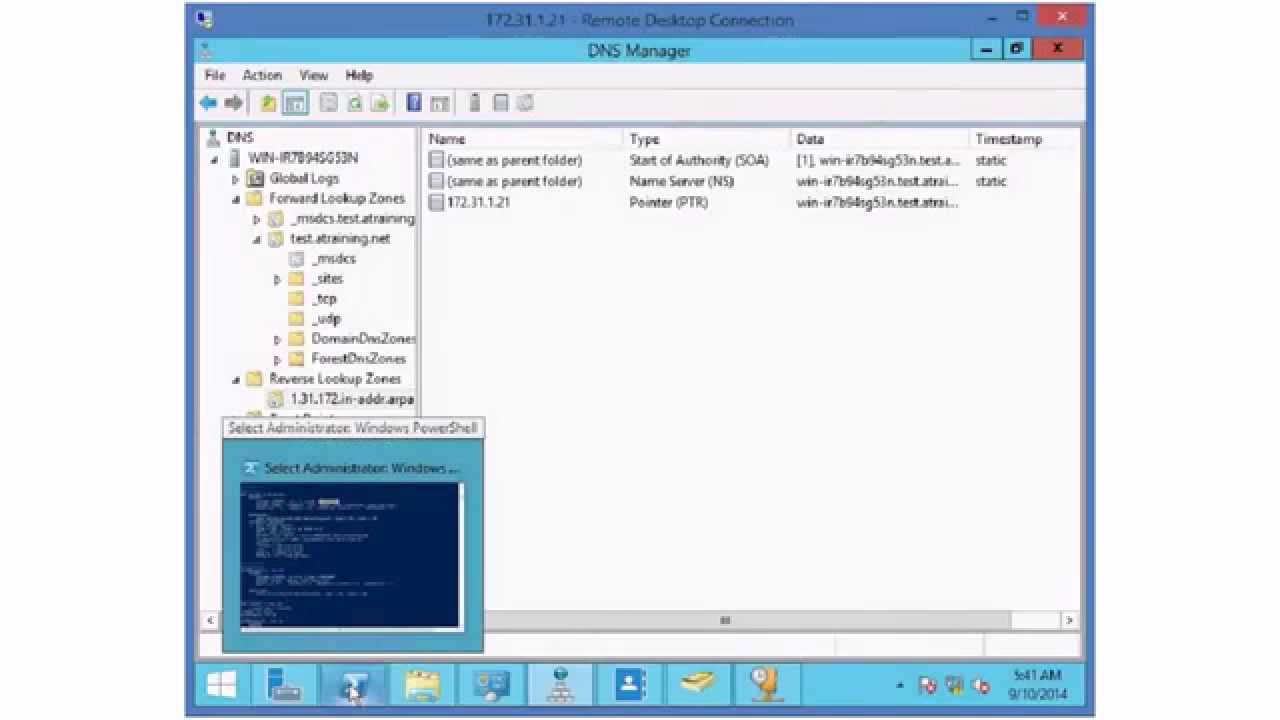The height and width of the screenshot is (720, 1280).
Task: Click the blue address book taskbar icon
Action: (629, 685)
